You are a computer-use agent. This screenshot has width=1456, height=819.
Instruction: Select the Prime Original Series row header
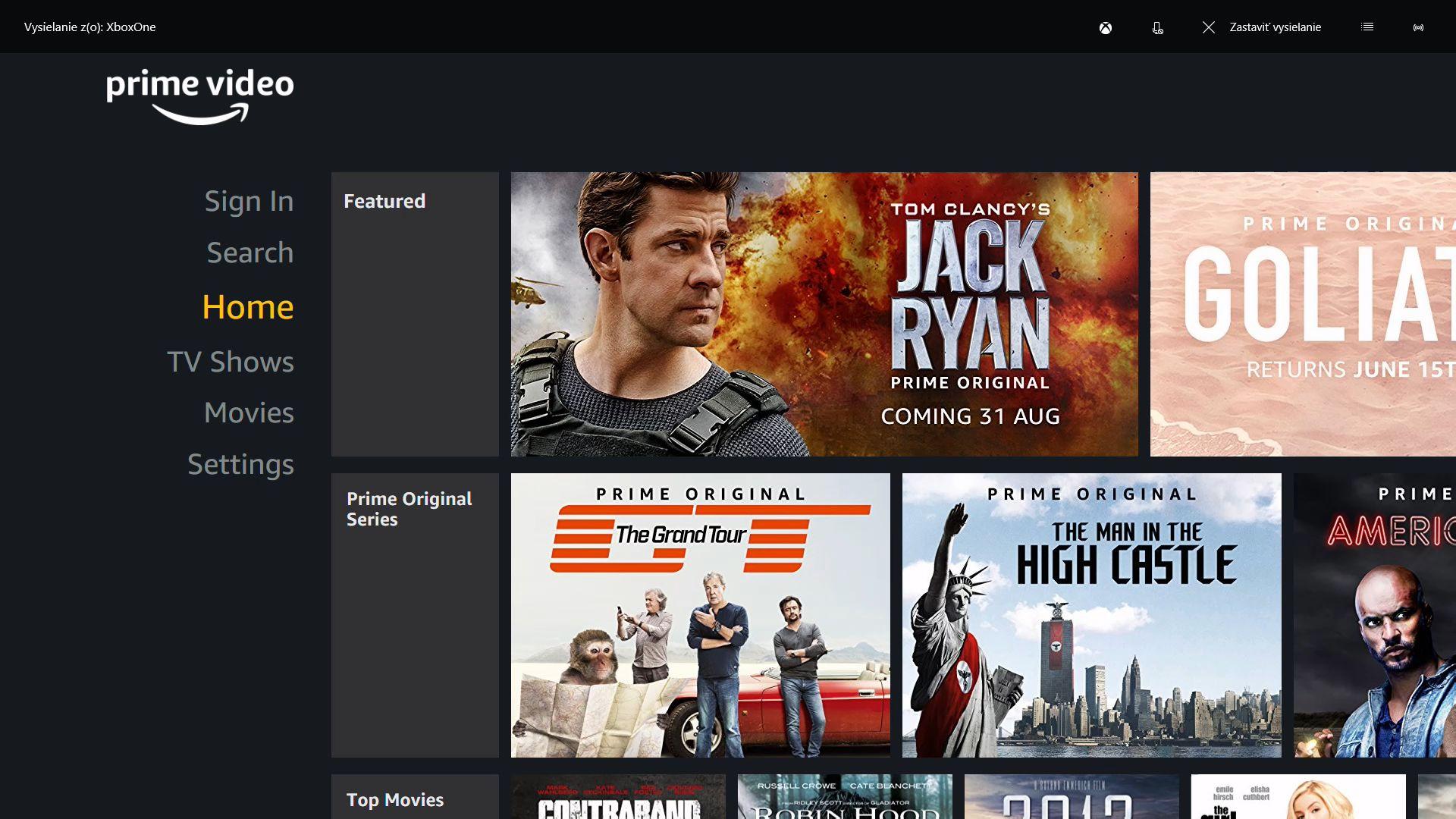tap(415, 615)
